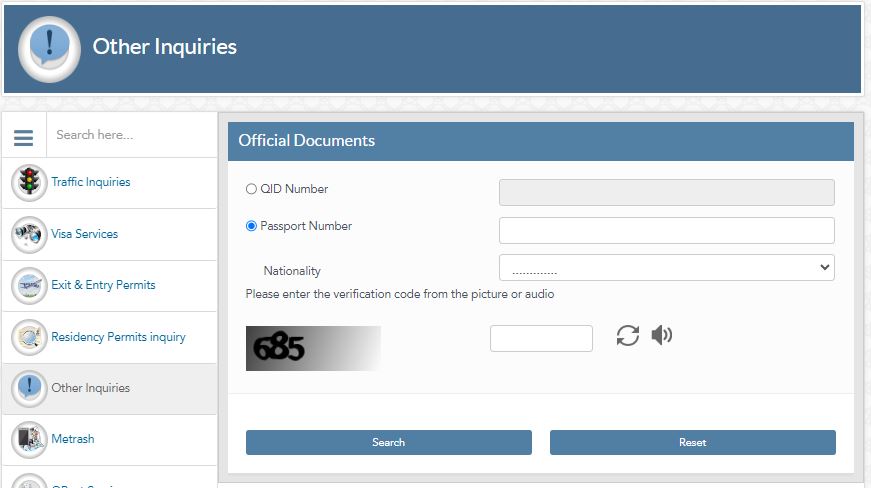The height and width of the screenshot is (488, 871).
Task: Click the verification code input box
Action: pyautogui.click(x=541, y=339)
